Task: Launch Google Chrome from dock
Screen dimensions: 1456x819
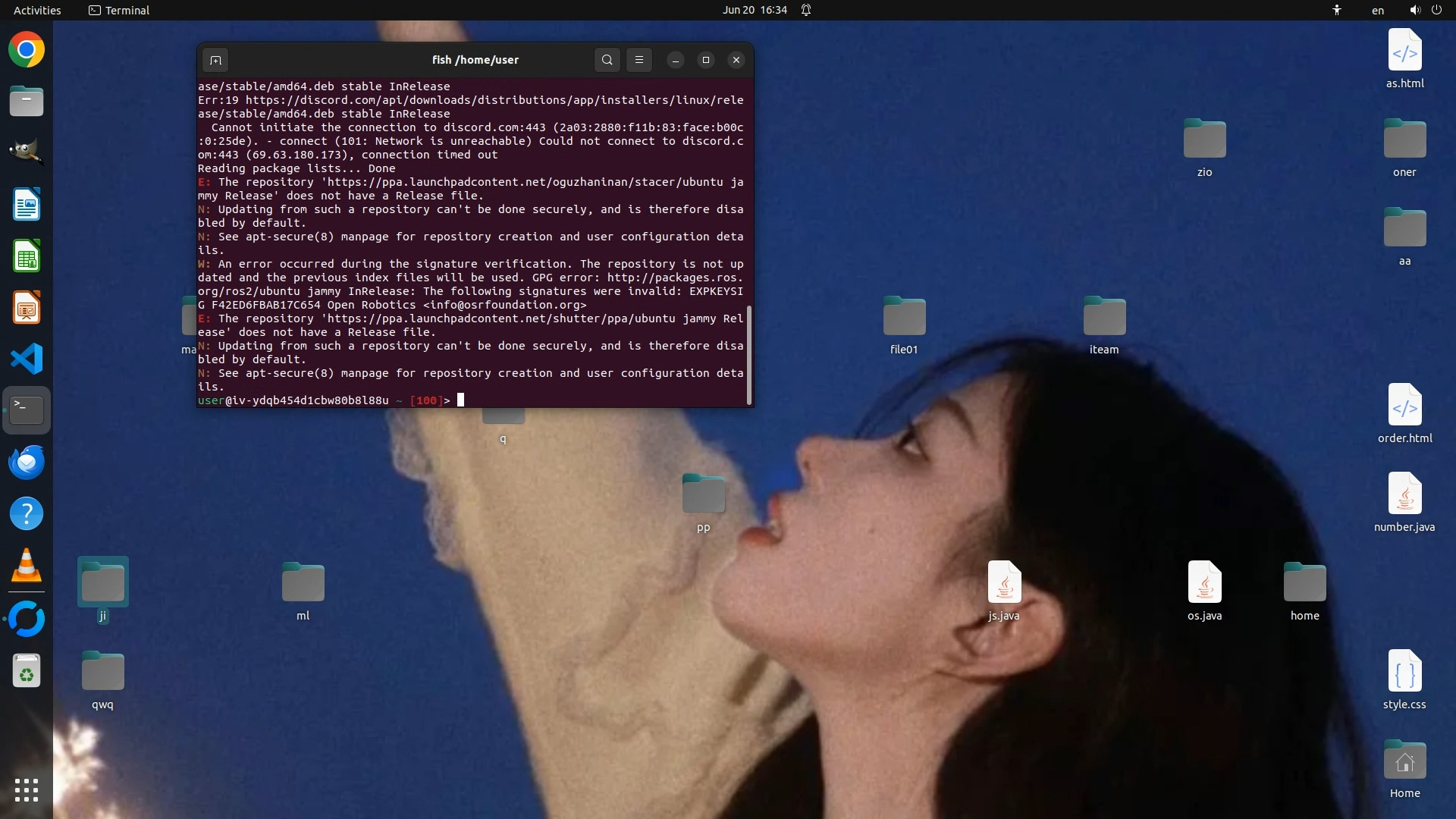Action: point(27,50)
